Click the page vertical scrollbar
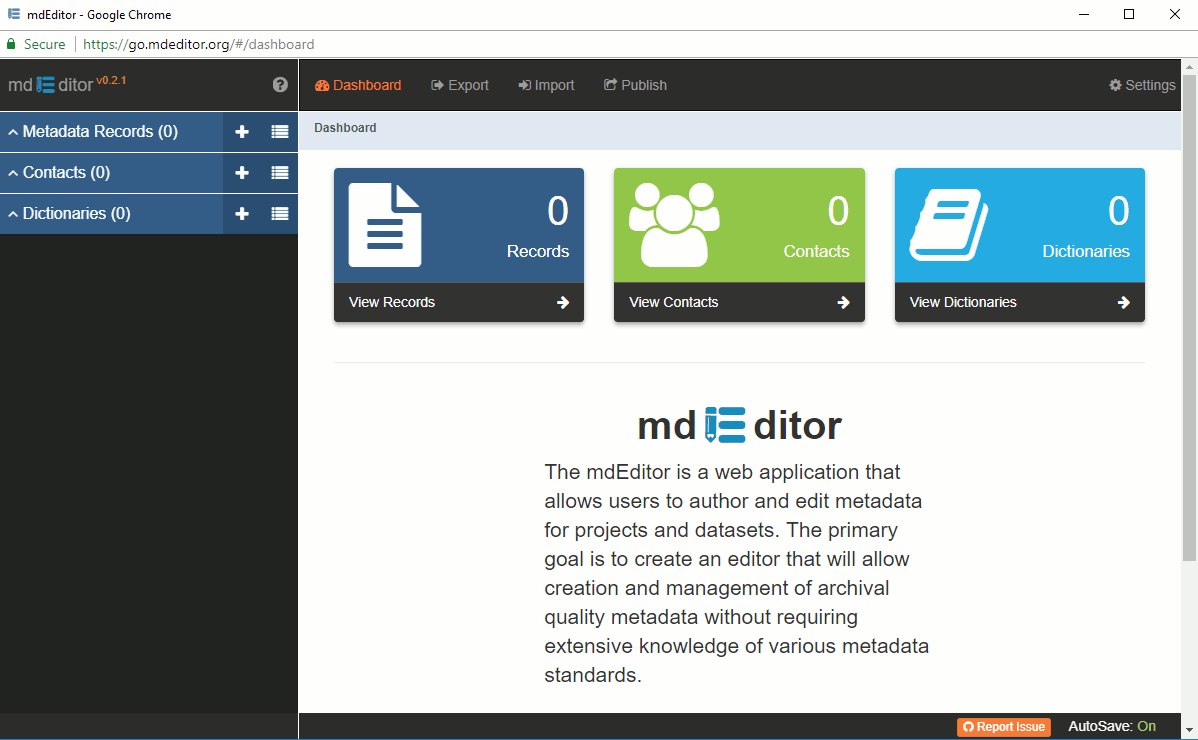The image size is (1198, 740). (x=1190, y=318)
